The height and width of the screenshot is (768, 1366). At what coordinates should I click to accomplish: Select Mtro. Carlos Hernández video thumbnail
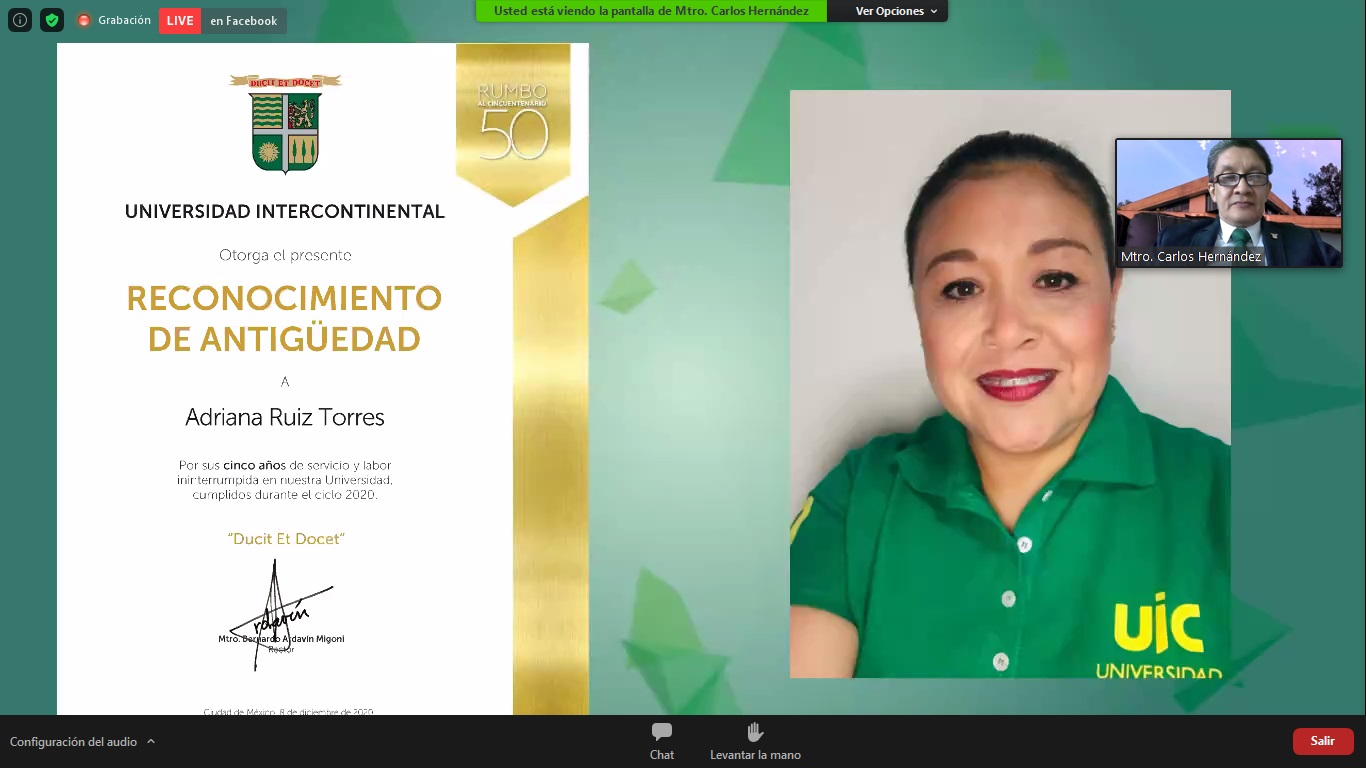[1229, 203]
